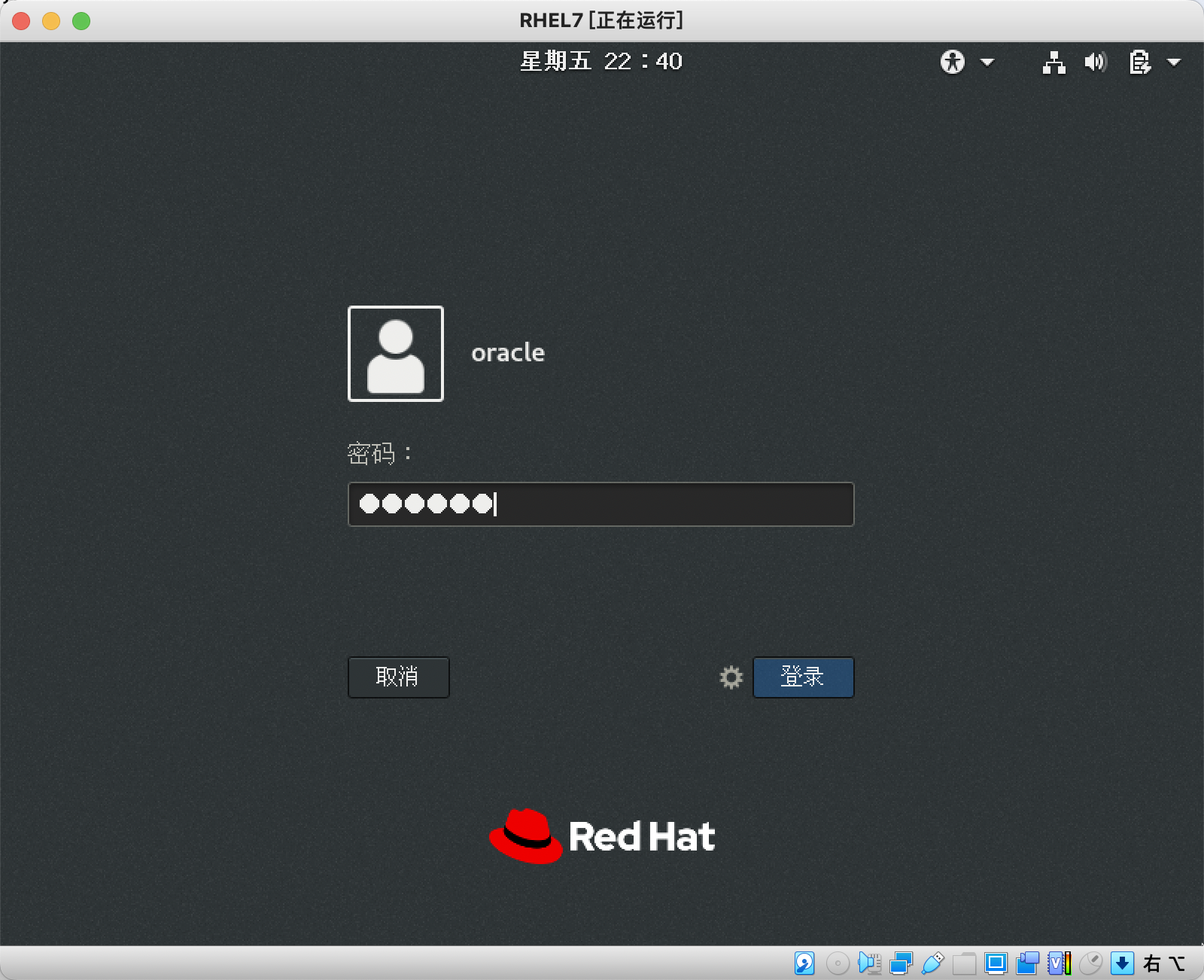Click the VirtualBox hard disk activity icon

804,963
